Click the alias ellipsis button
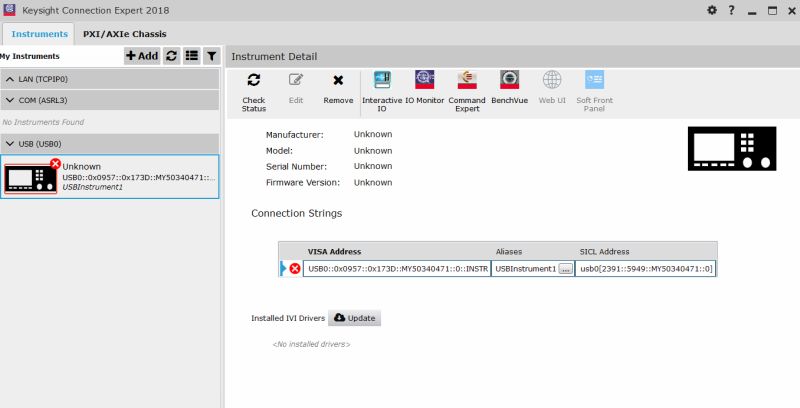 [565, 269]
